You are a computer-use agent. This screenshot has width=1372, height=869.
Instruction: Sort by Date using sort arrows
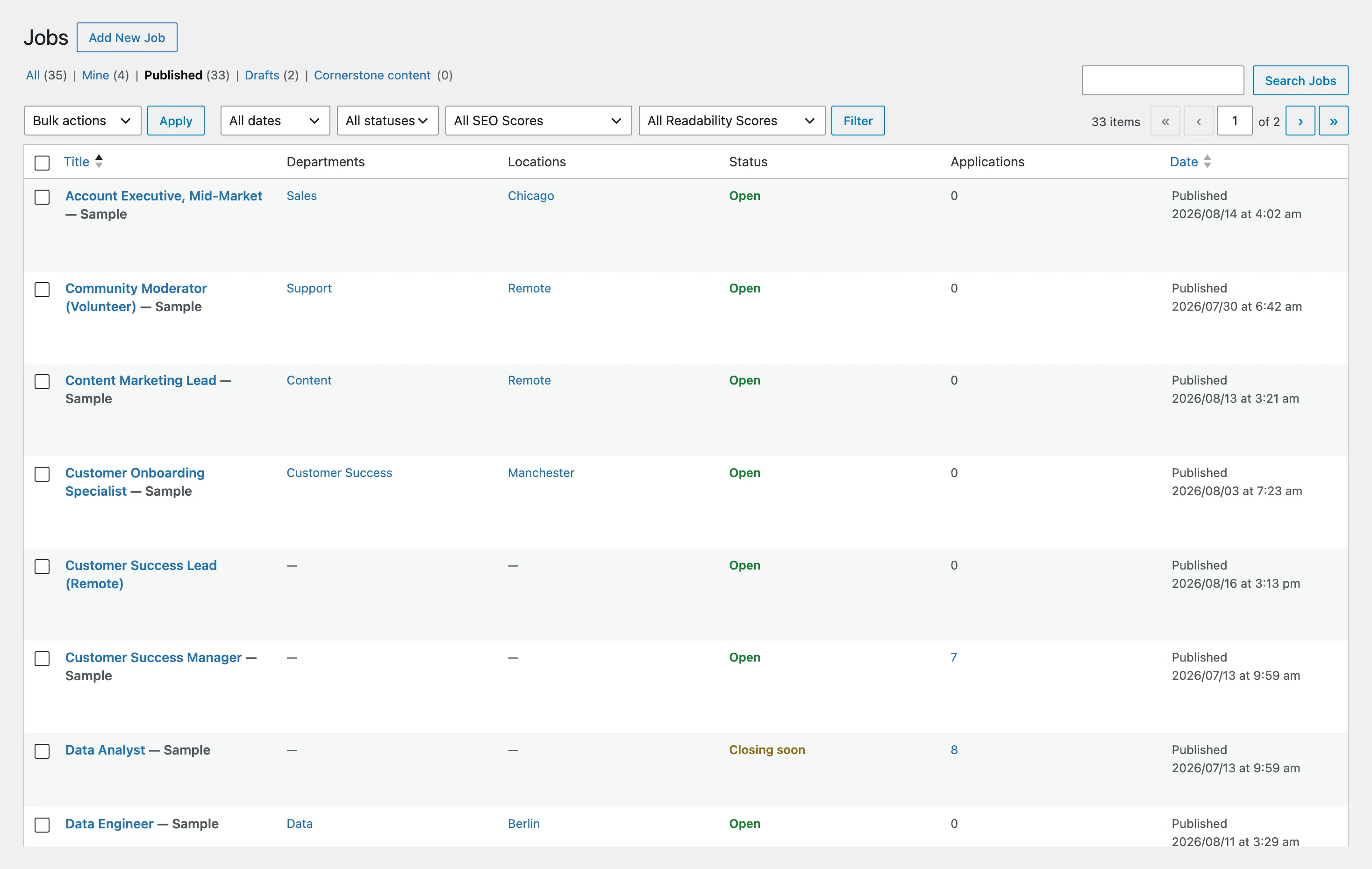pyautogui.click(x=1208, y=162)
